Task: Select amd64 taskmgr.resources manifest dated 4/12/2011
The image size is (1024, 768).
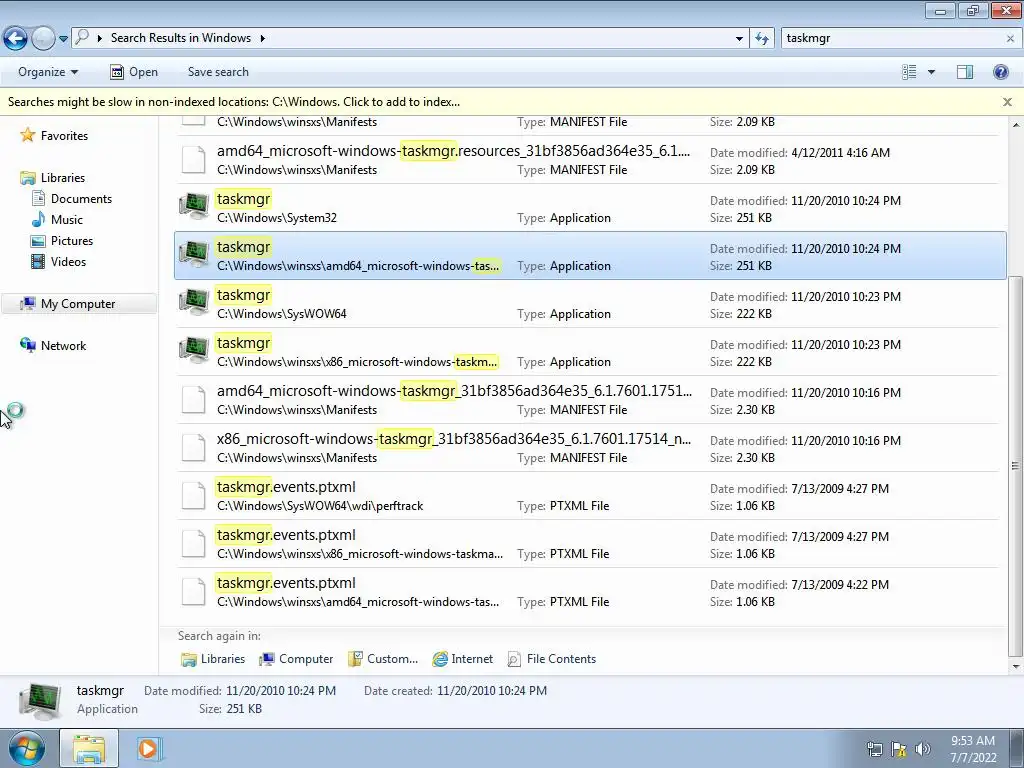Action: coord(590,159)
